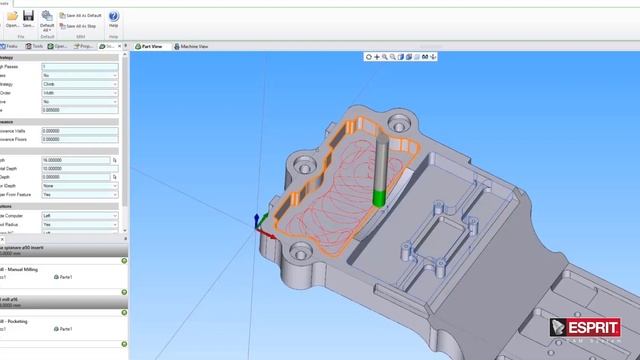Viewport: 640px width, 360px height.
Task: Click properties panel scroll down arrow
Action: click(125, 231)
